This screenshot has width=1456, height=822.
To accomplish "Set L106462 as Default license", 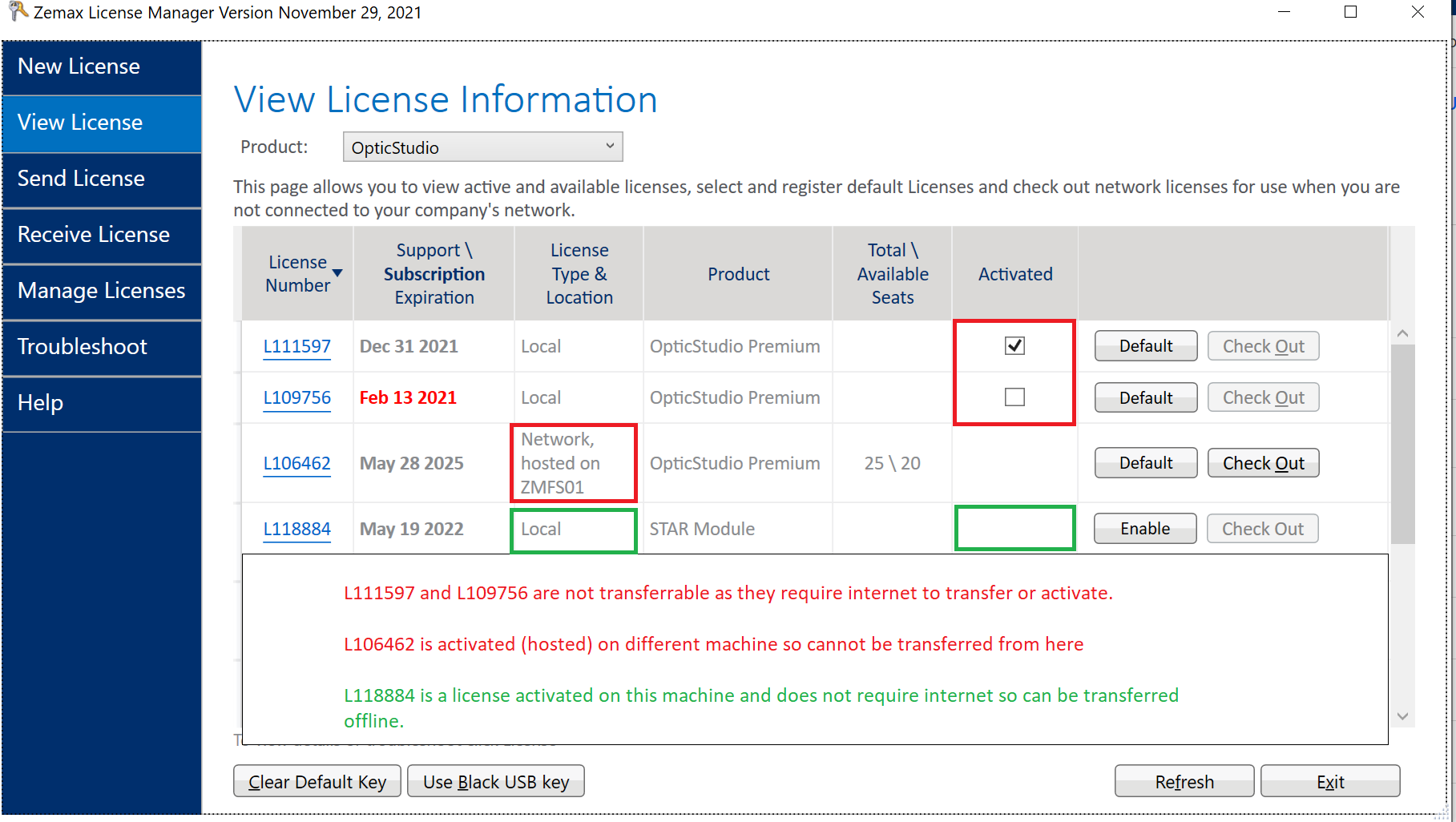I will coord(1146,462).
